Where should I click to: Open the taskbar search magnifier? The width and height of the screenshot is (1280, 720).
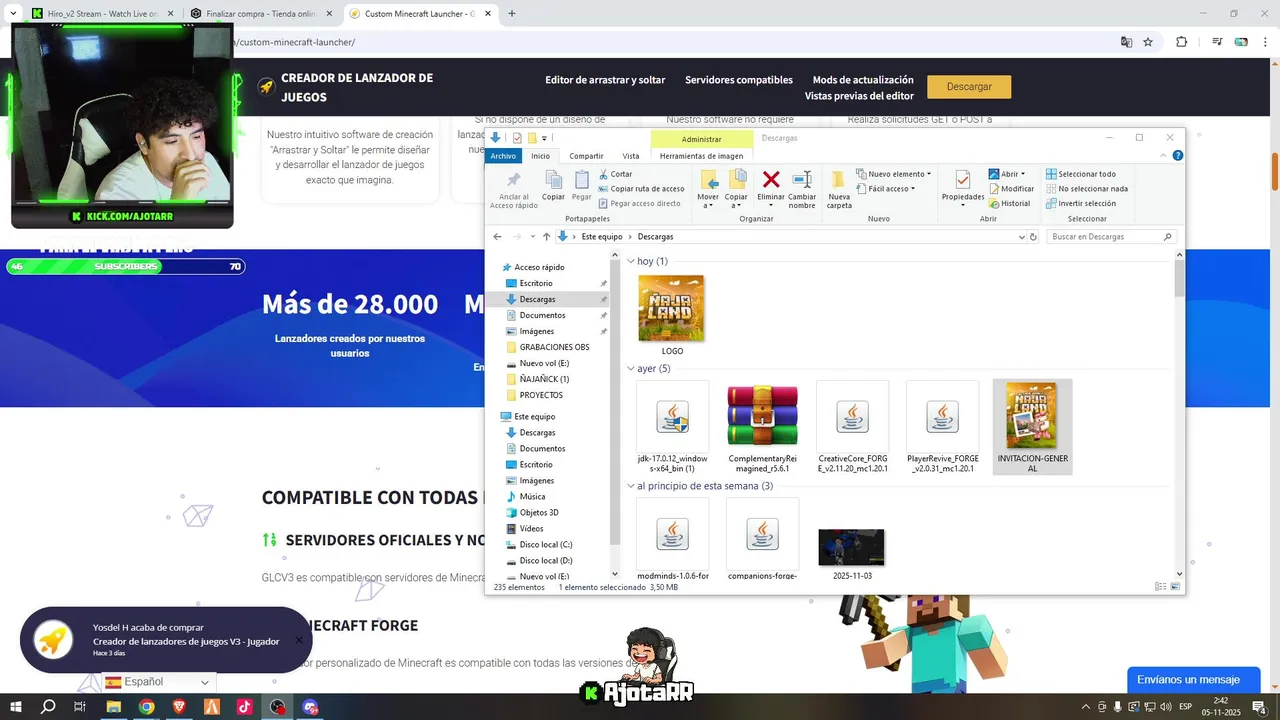point(48,707)
